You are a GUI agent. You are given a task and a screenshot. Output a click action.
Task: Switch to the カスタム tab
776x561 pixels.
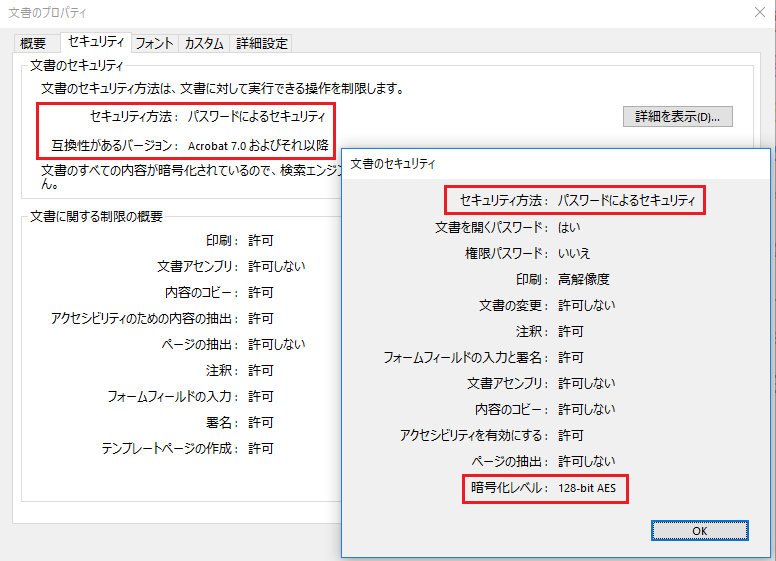(x=204, y=44)
